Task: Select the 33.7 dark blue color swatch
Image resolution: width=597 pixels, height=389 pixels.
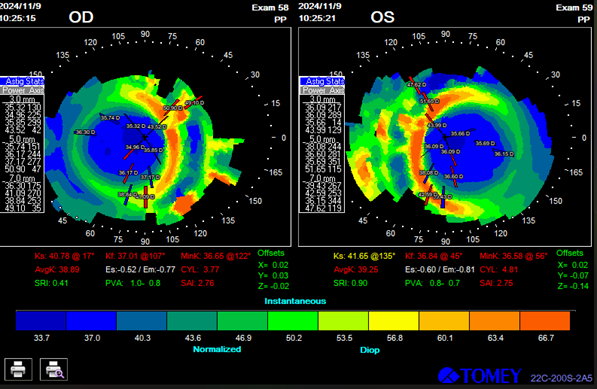Action: click(x=41, y=320)
